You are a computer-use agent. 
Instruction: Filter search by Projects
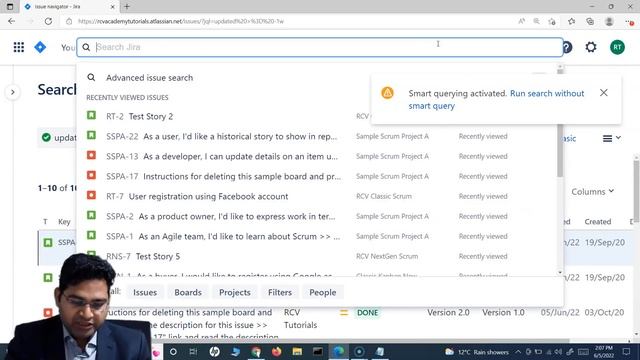235,292
